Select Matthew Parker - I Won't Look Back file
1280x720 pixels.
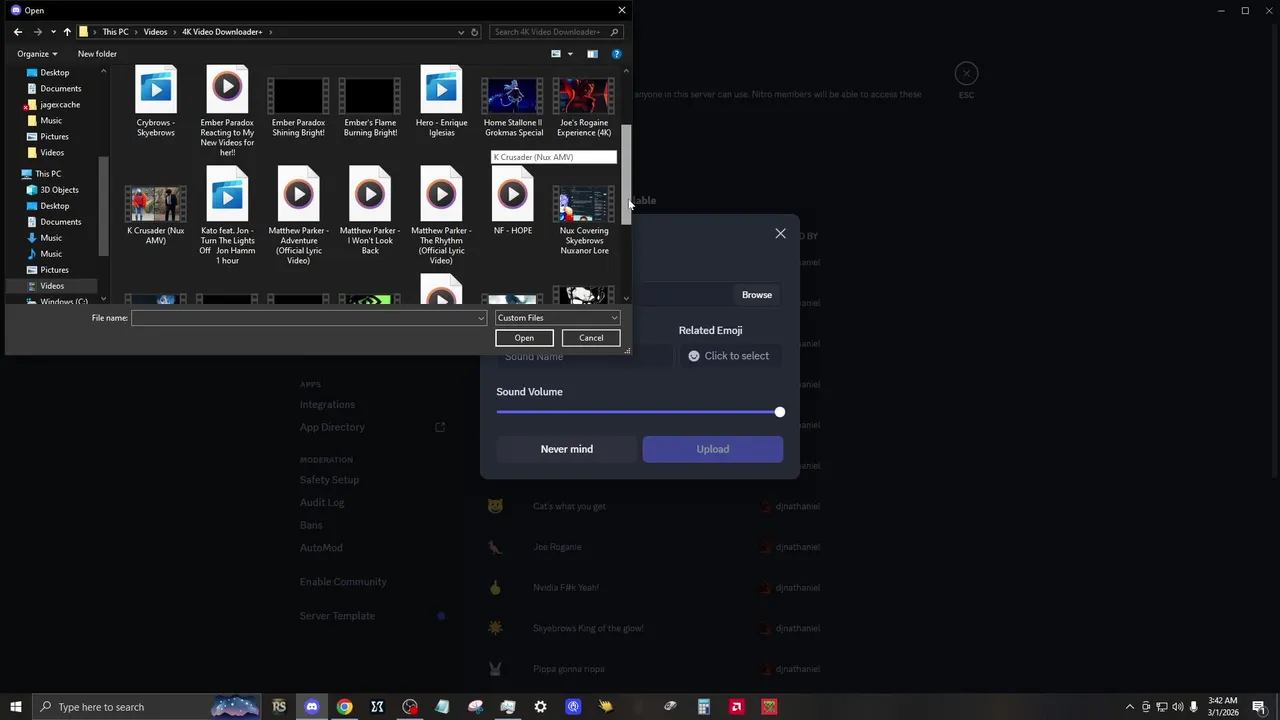370,211
